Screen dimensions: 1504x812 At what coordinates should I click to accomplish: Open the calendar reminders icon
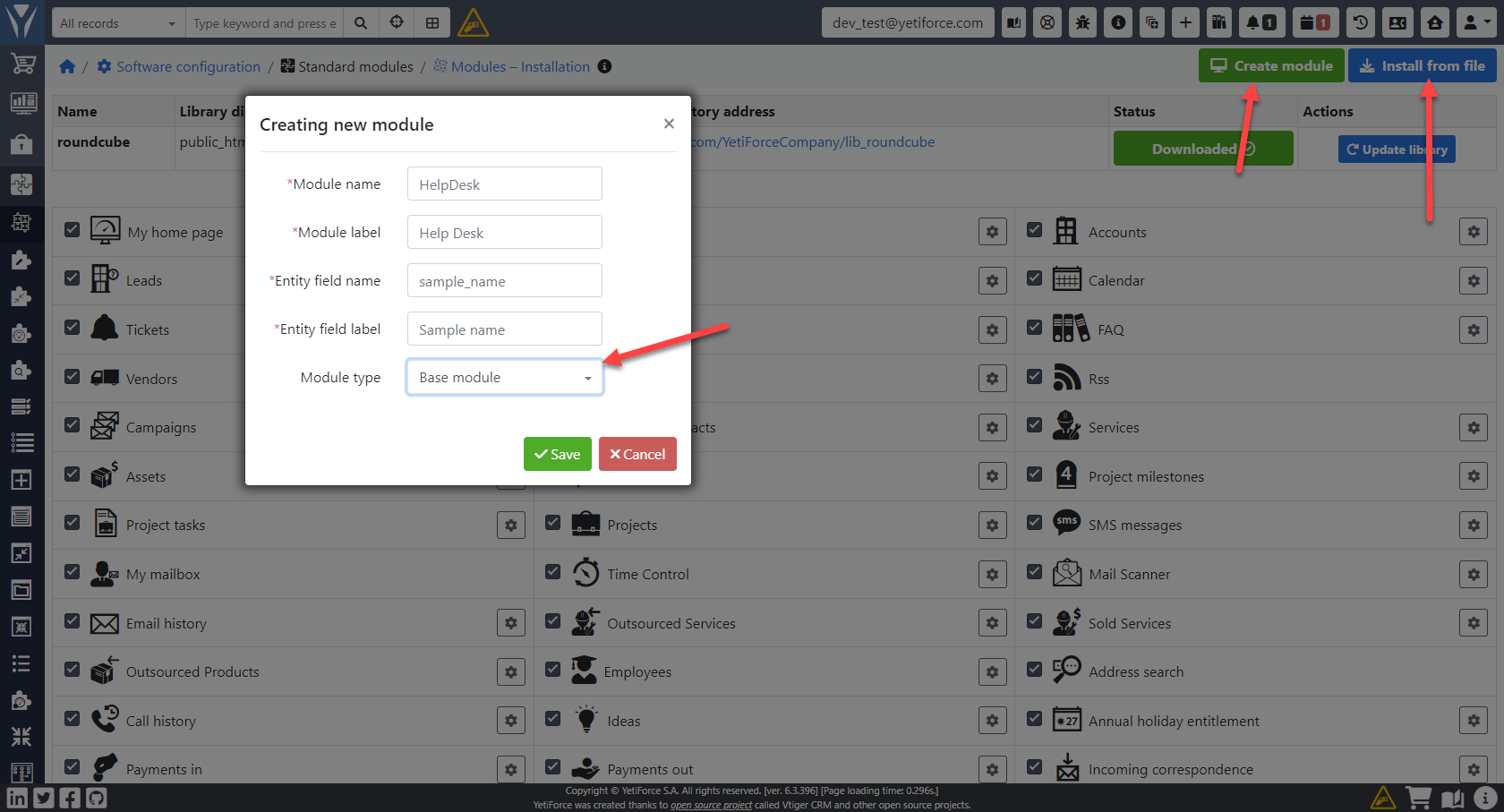(x=1315, y=23)
